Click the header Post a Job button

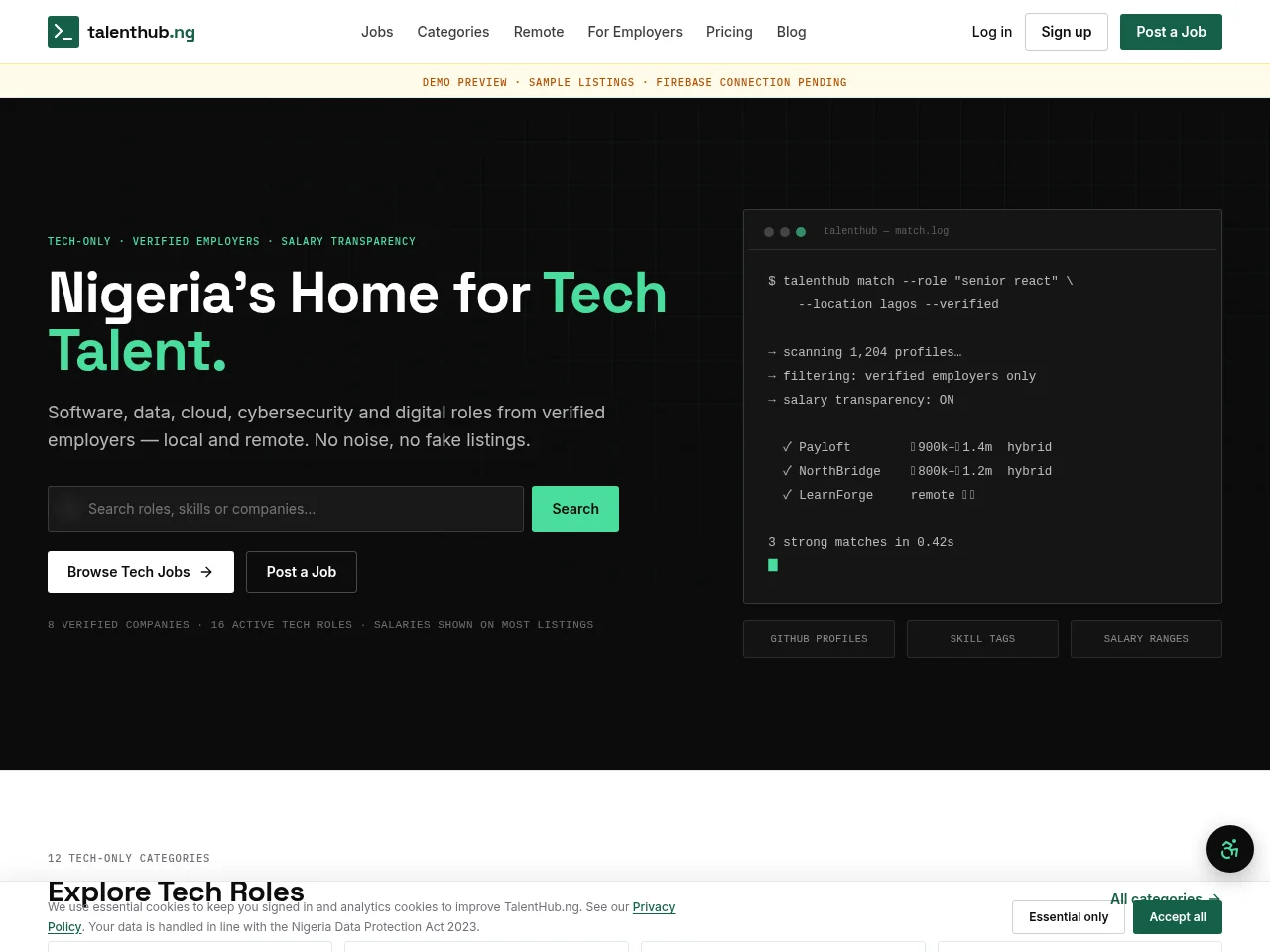coord(1171,32)
